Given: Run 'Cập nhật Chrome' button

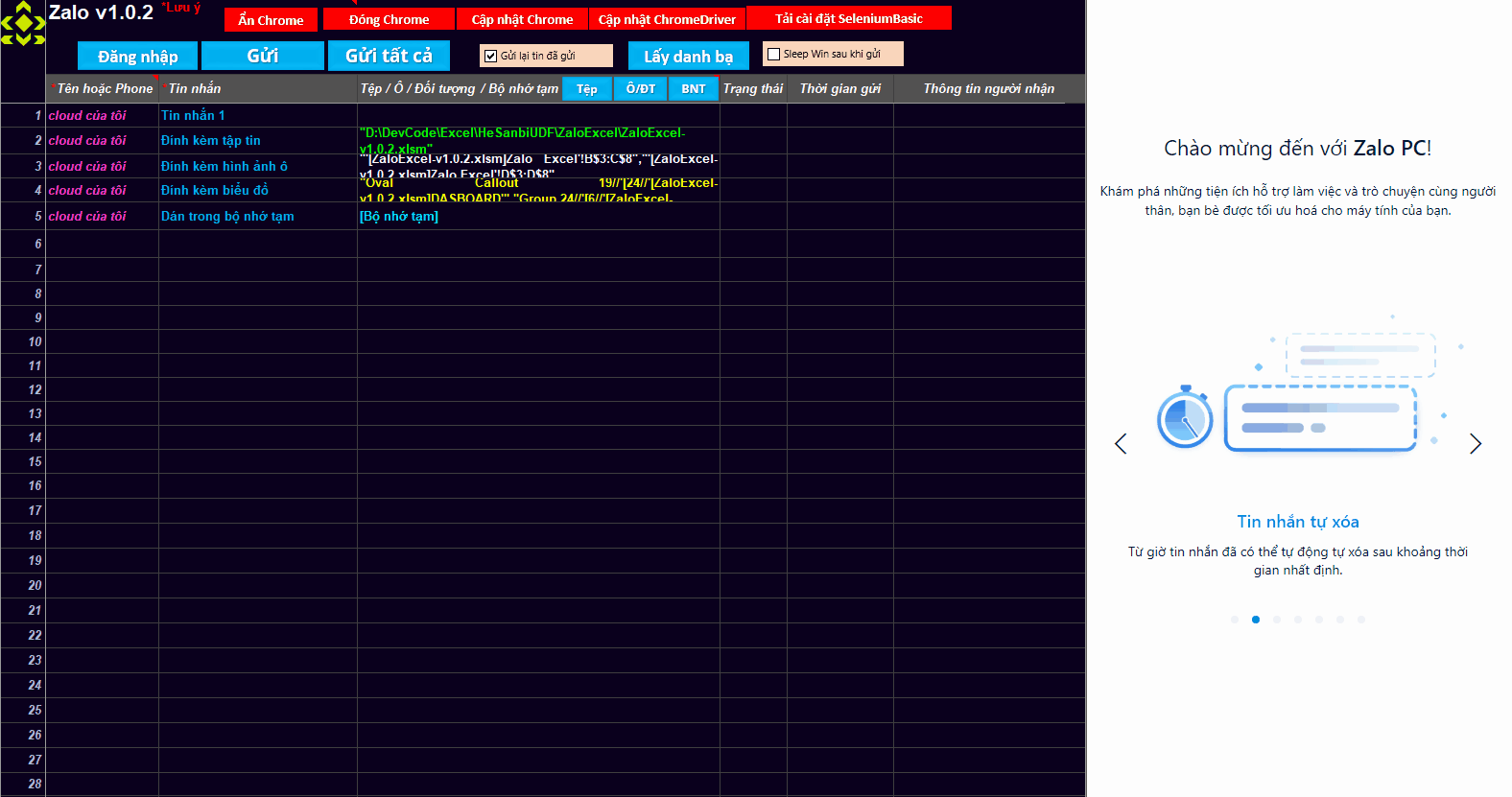Looking at the screenshot, I should tap(522, 20).
